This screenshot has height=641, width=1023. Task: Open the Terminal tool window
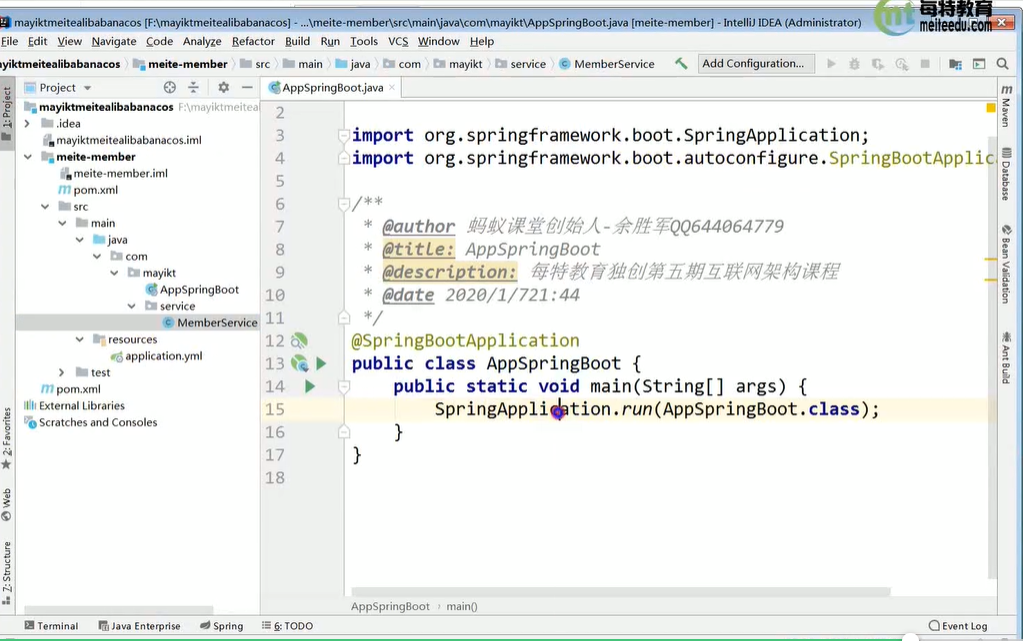click(52, 626)
